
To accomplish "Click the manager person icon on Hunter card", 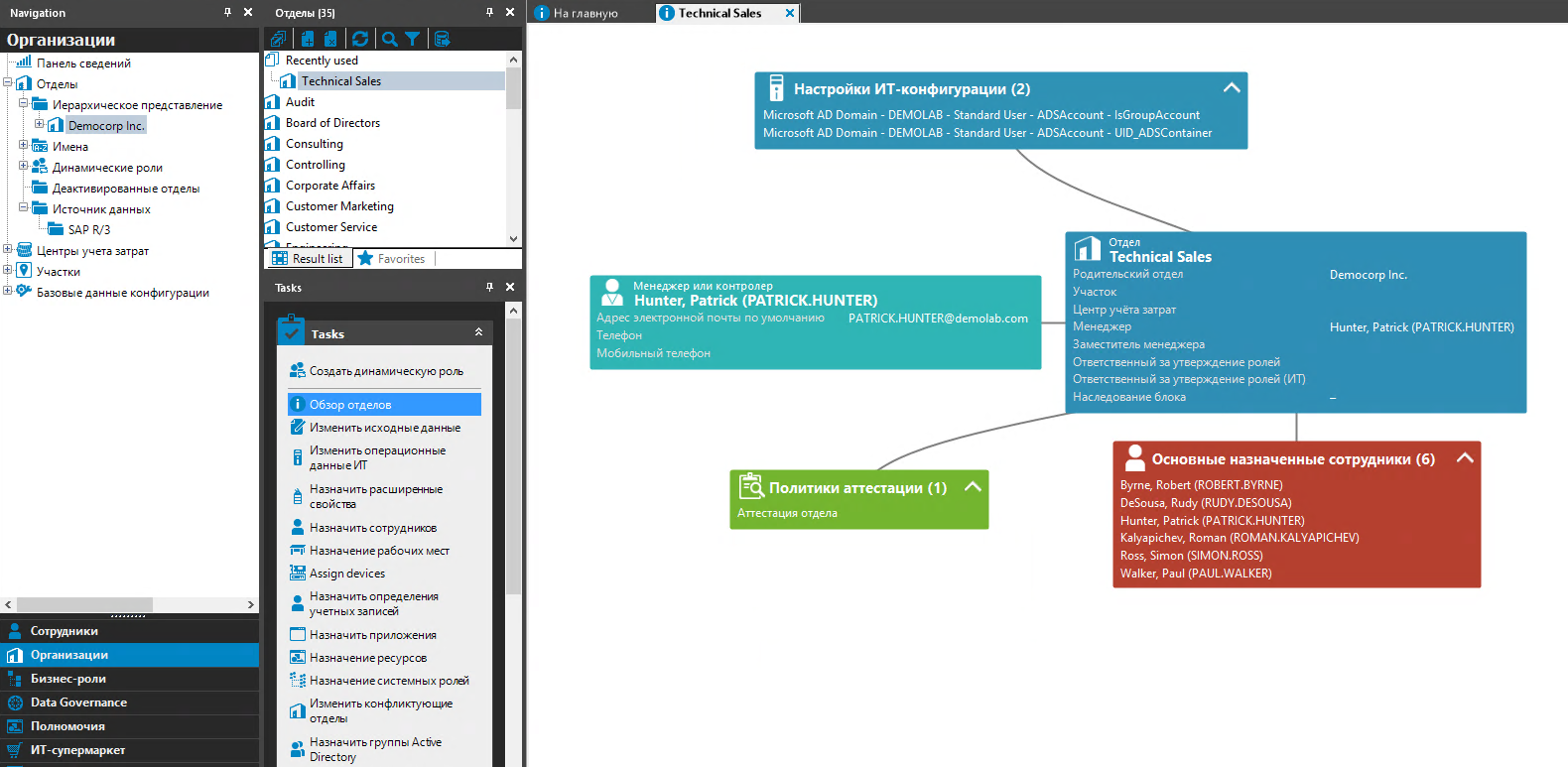I will point(612,292).
